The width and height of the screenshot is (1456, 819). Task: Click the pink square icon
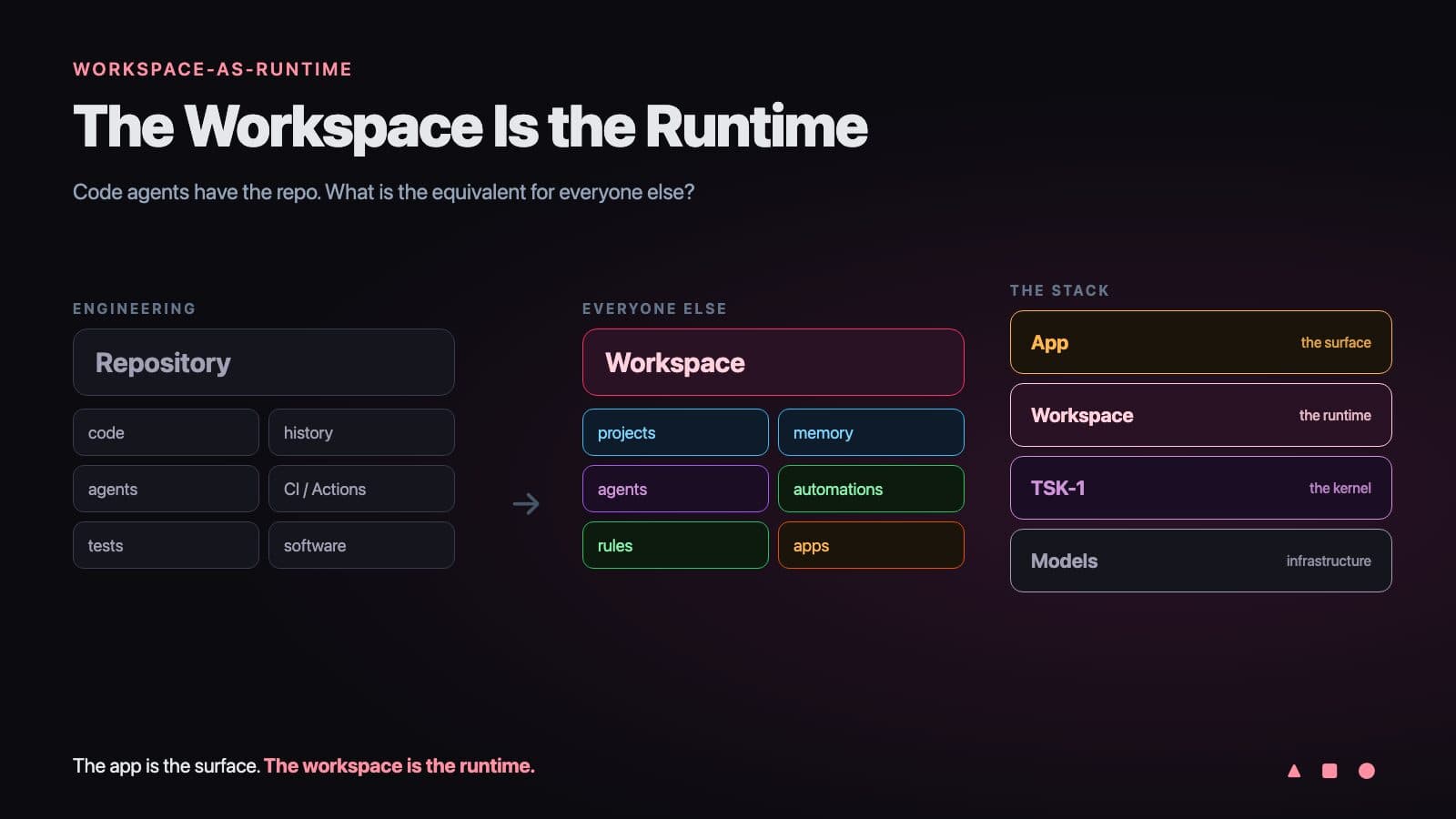coord(1330,771)
